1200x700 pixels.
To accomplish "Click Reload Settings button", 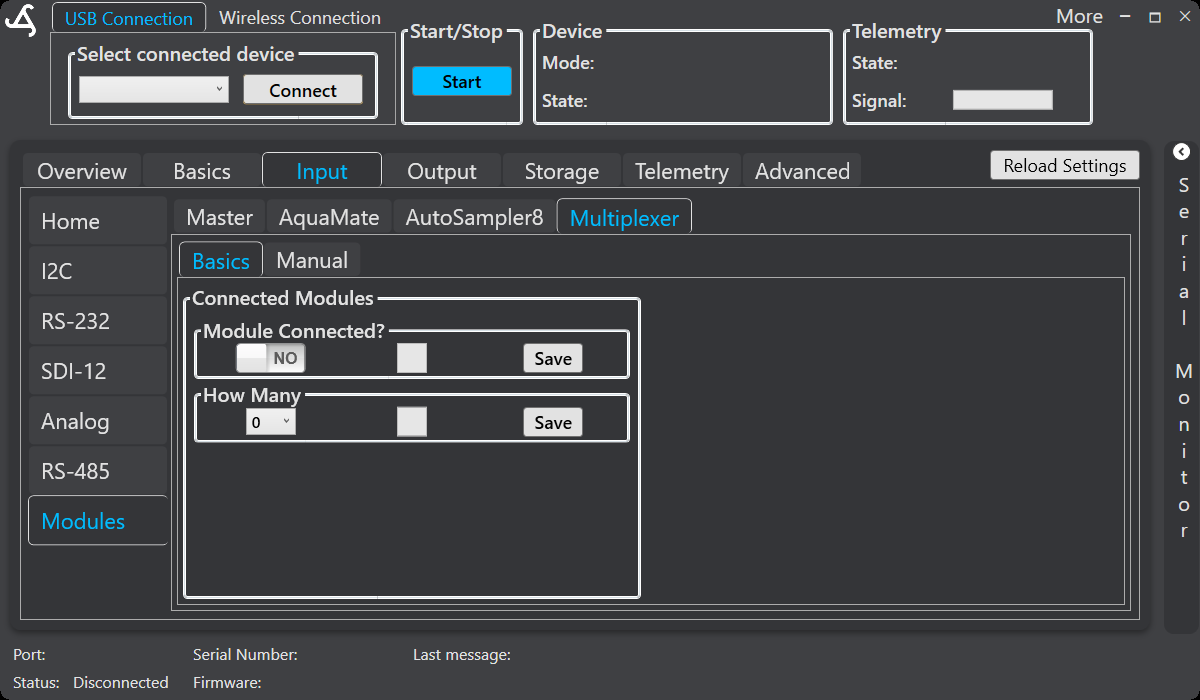I will point(1065,166).
